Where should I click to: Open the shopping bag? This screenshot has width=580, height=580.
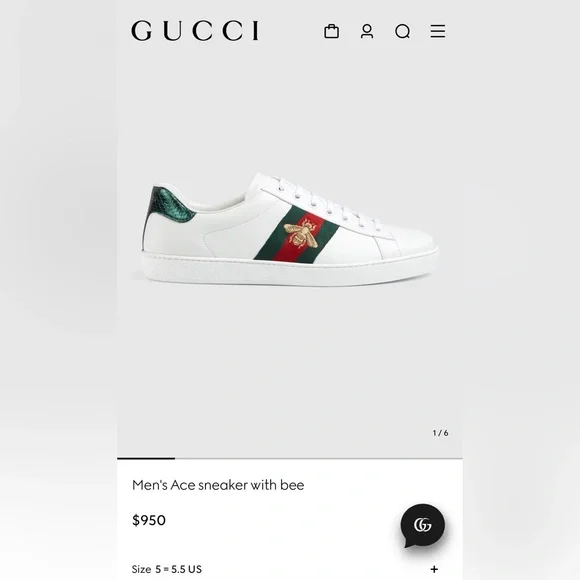pyautogui.click(x=331, y=31)
